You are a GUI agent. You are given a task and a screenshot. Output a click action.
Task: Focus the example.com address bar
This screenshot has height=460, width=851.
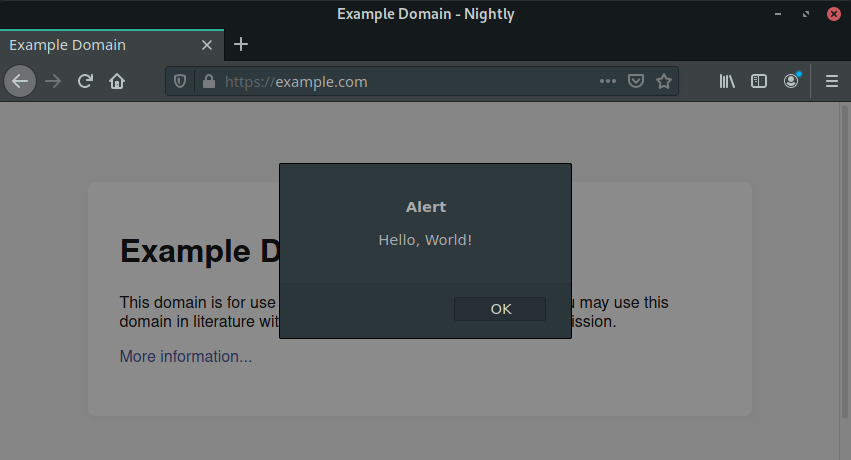pyautogui.click(x=400, y=82)
